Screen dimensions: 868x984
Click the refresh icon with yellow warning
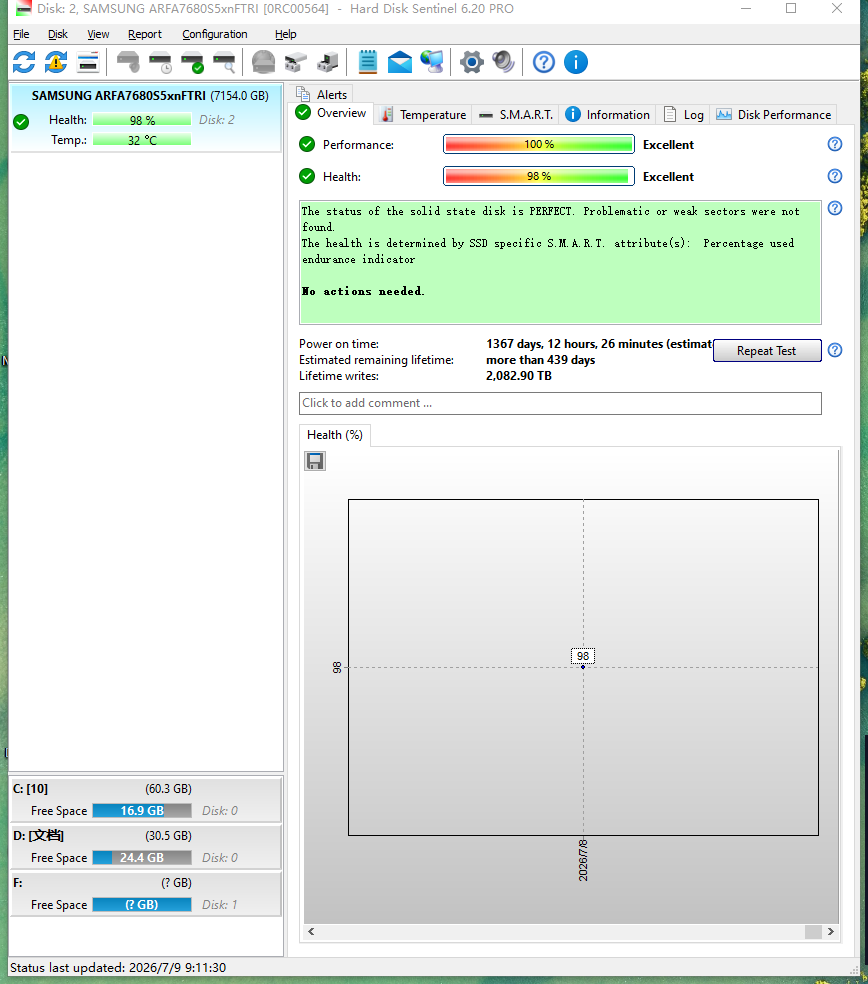click(56, 62)
